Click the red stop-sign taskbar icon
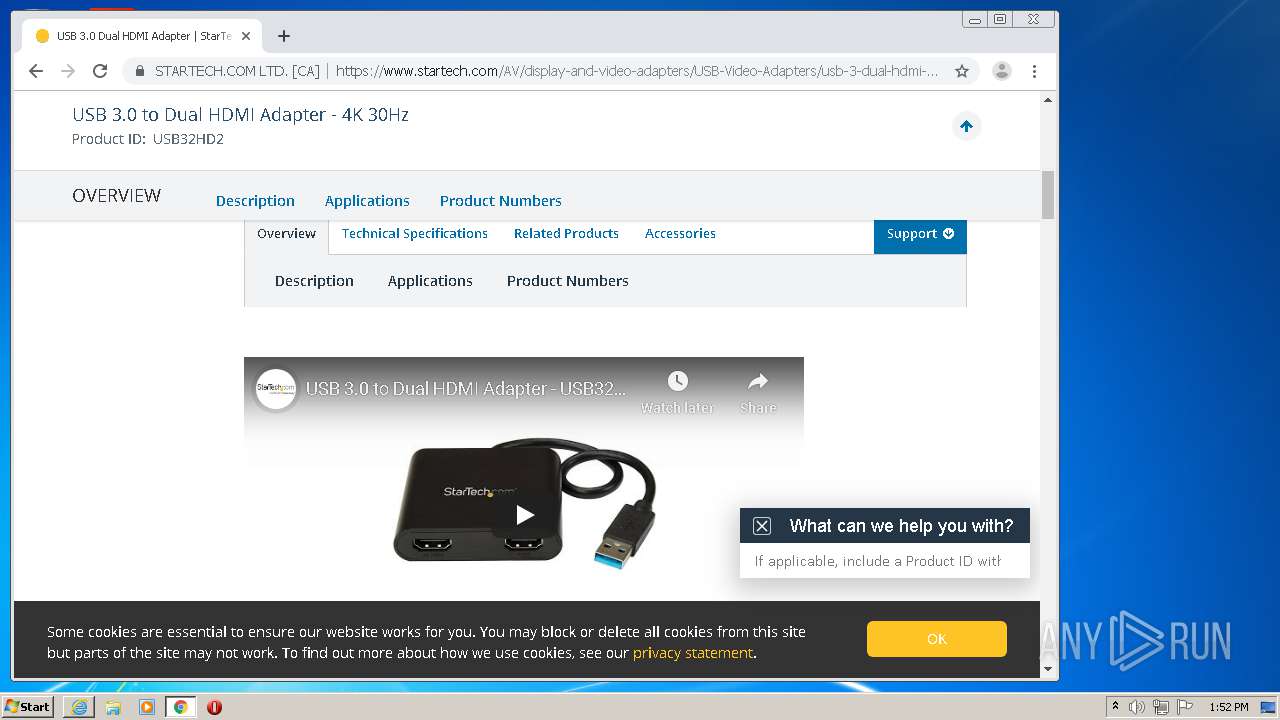1280x720 pixels. (x=214, y=707)
